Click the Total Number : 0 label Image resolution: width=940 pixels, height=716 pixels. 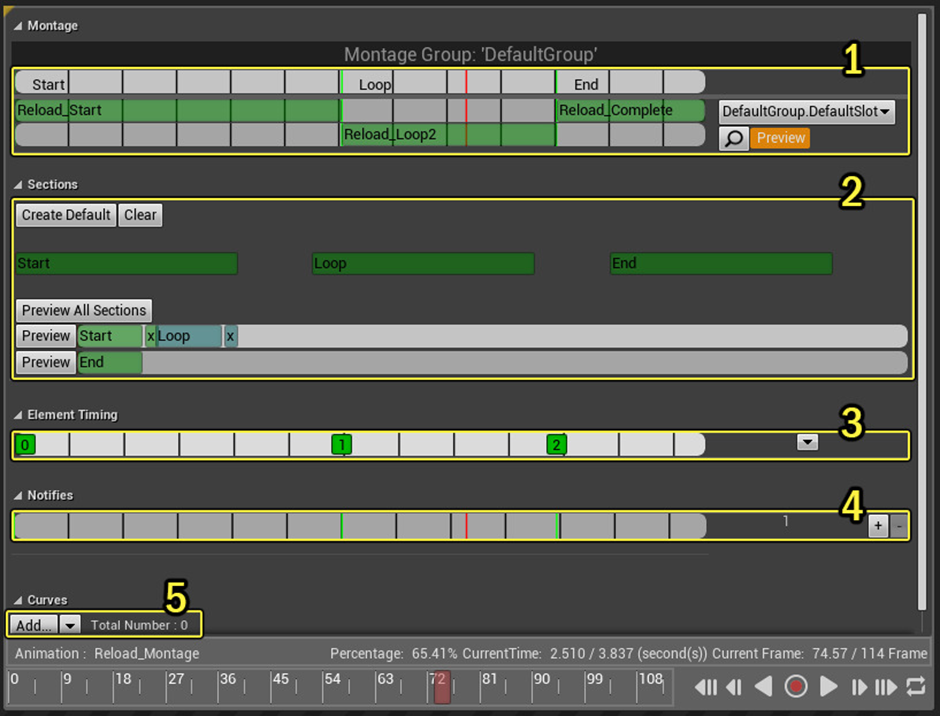click(139, 625)
